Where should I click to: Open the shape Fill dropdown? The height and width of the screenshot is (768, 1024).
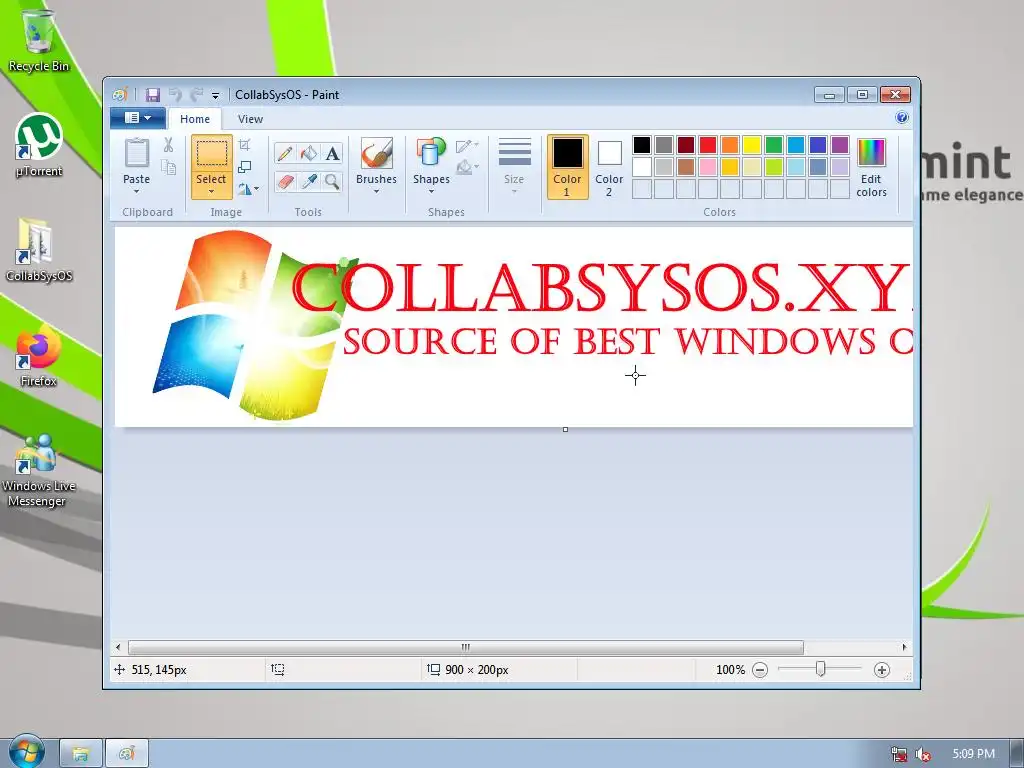click(467, 168)
